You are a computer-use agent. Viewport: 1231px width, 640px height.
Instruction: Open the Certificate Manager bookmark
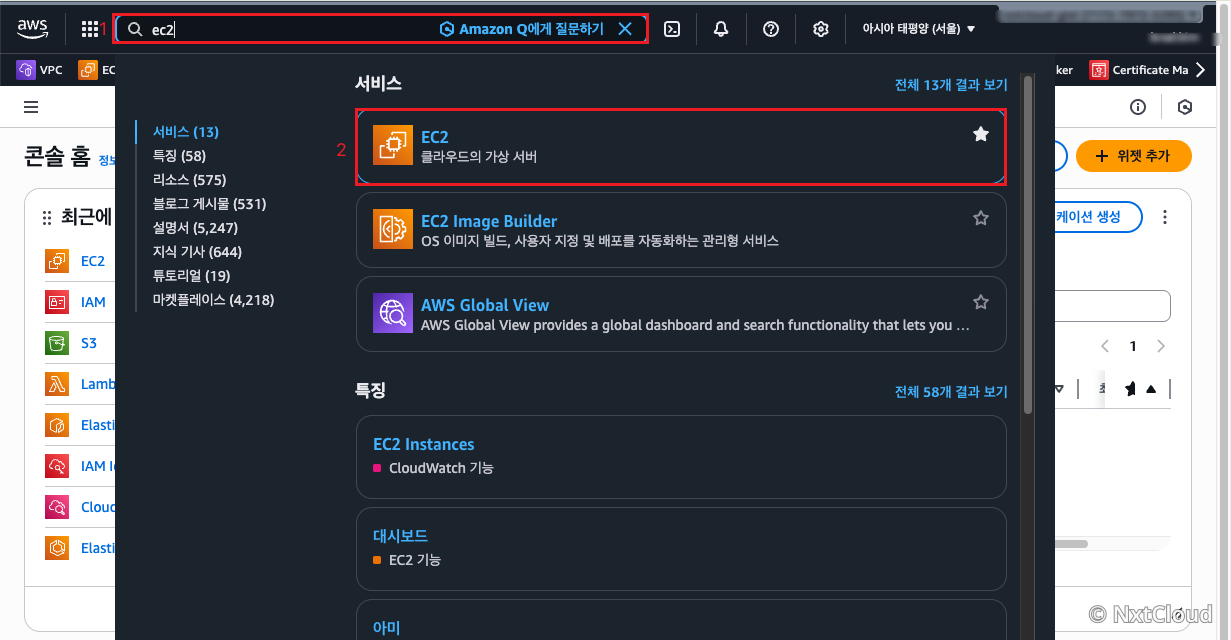click(x=1139, y=70)
